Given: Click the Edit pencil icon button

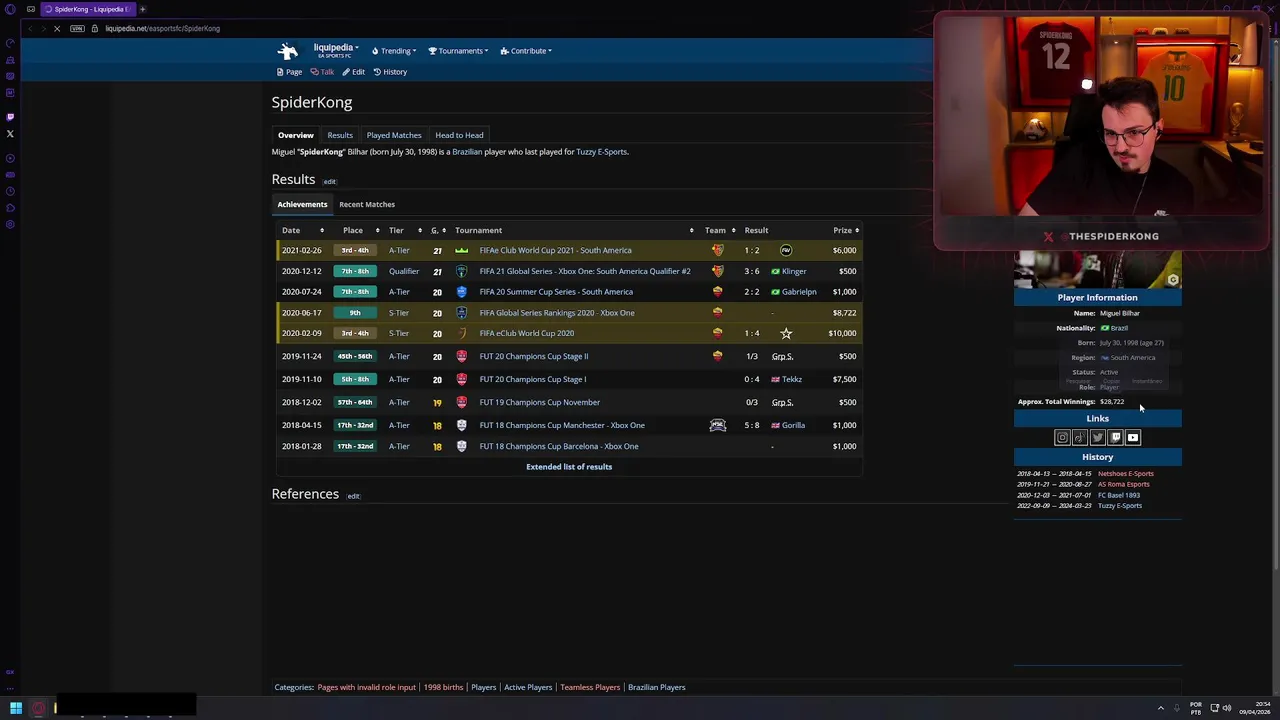Looking at the screenshot, I should point(353,72).
